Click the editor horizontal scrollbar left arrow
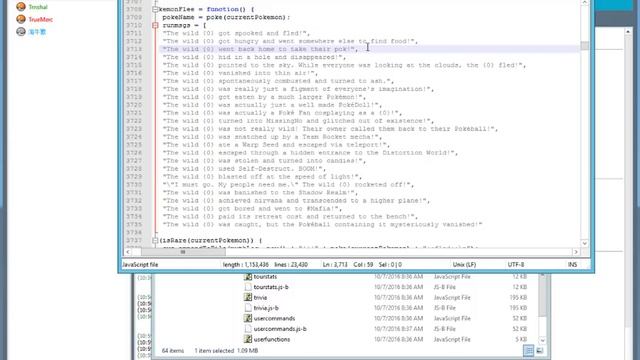Screen dimensions: 640x360 [x=128, y=252]
